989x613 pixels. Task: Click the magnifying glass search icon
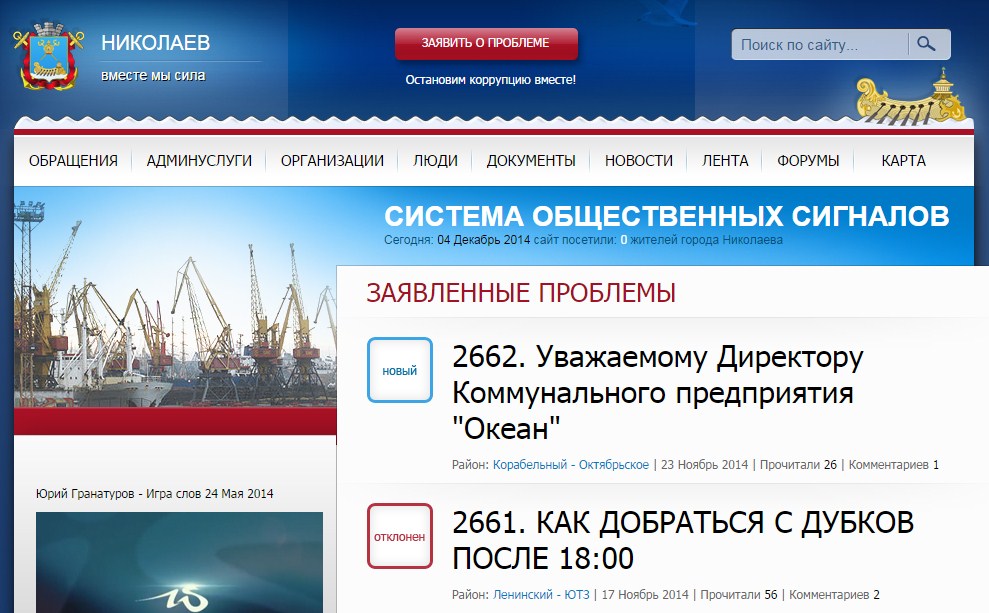point(927,45)
